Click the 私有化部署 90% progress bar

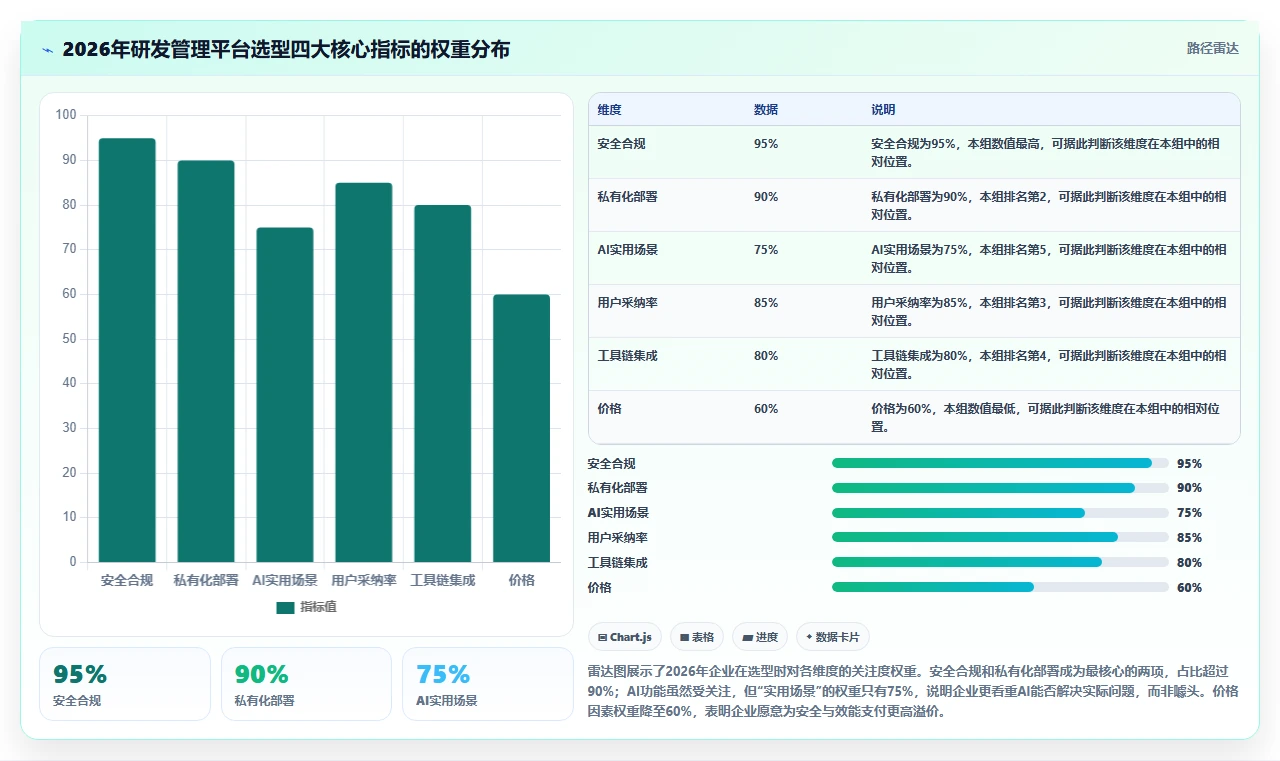1000,488
